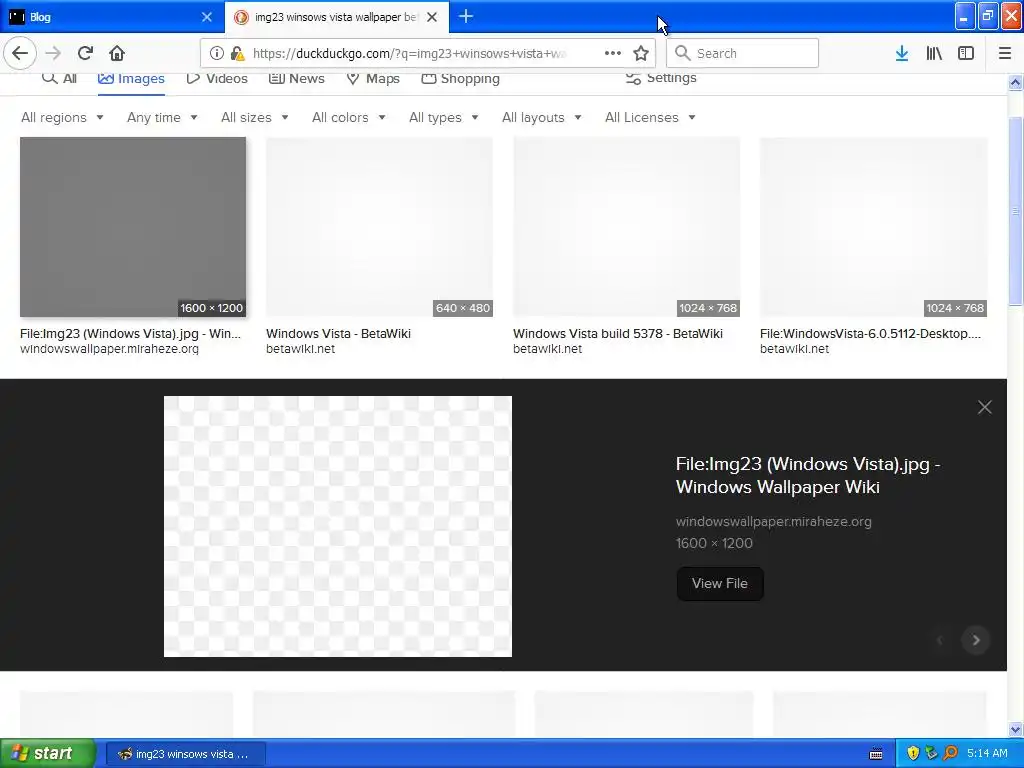Open the Library icon in toolbar
The height and width of the screenshot is (768, 1024).
[934, 54]
